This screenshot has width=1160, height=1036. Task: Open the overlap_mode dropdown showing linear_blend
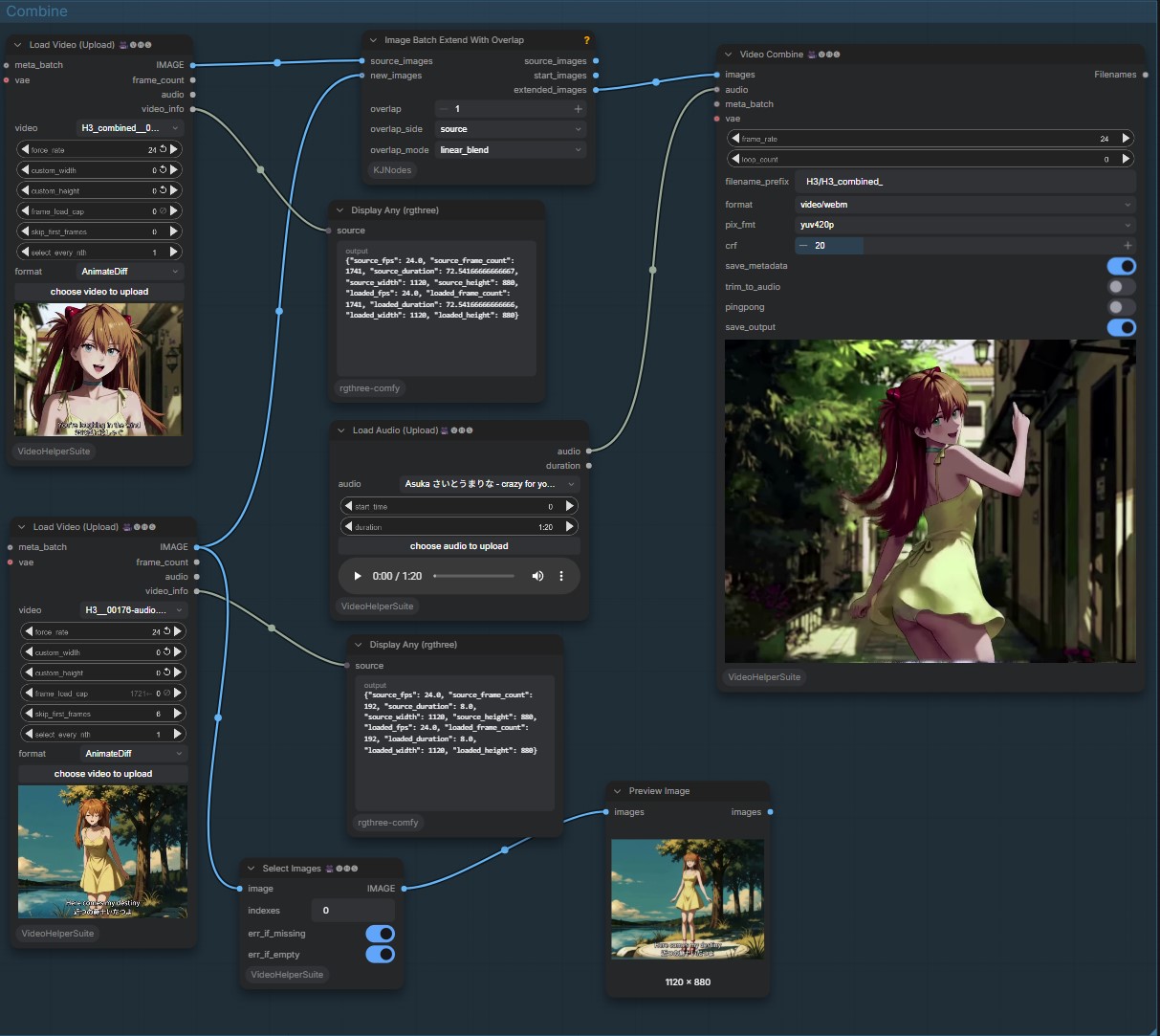pyautogui.click(x=510, y=150)
